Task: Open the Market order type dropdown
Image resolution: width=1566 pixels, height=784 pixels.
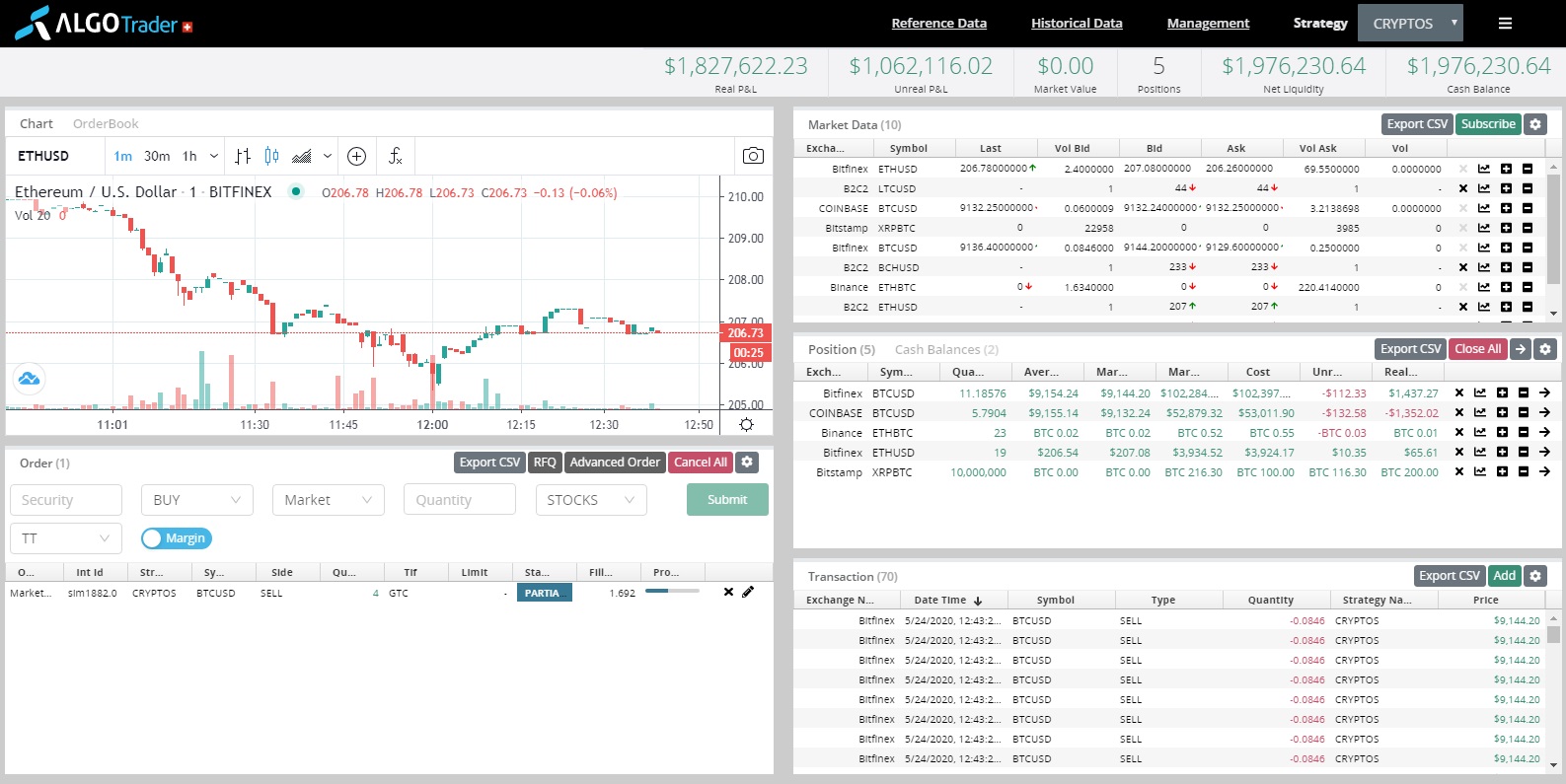Action: (329, 500)
